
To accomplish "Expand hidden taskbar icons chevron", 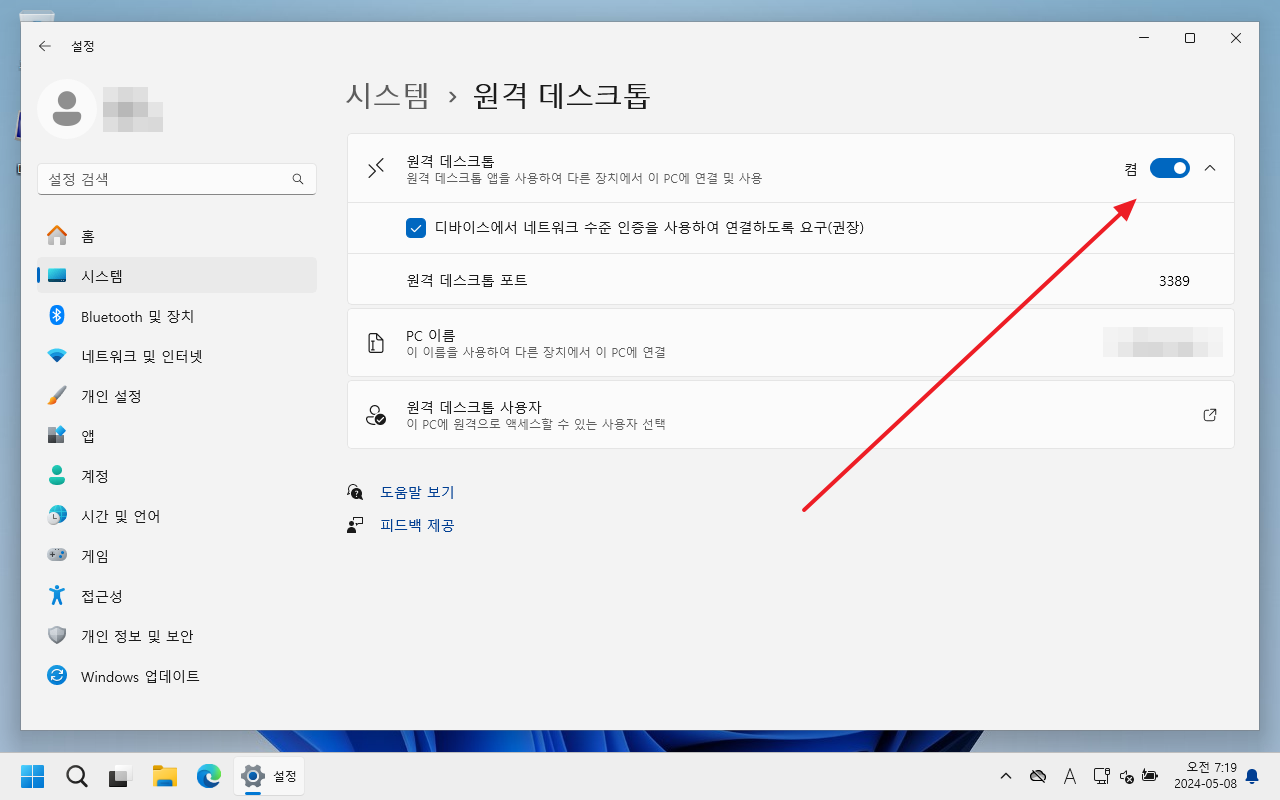I will click(1005, 776).
